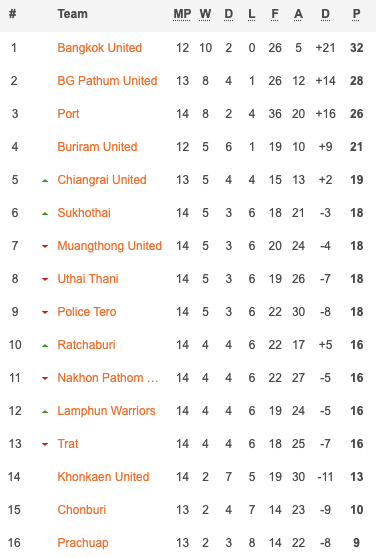Click the MP column header abbreviation
The height and width of the screenshot is (558, 376).
click(182, 14)
